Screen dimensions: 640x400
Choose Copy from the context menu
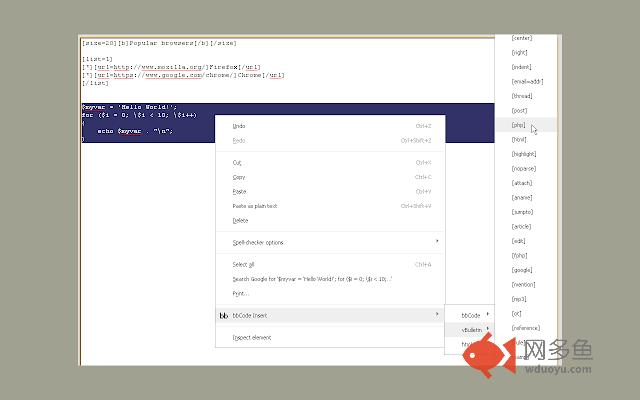click(239, 177)
